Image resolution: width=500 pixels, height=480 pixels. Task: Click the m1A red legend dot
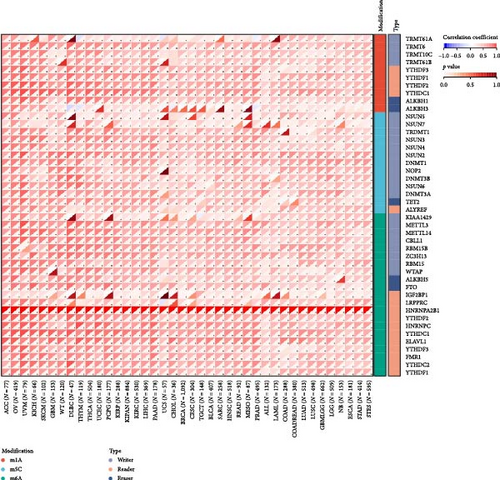[x=3, y=460]
